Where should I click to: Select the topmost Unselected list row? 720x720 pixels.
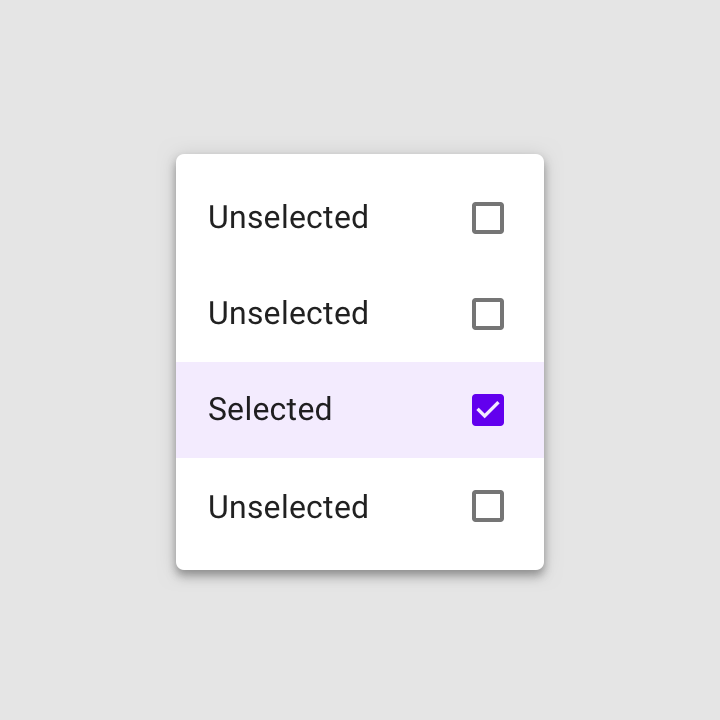pos(360,218)
